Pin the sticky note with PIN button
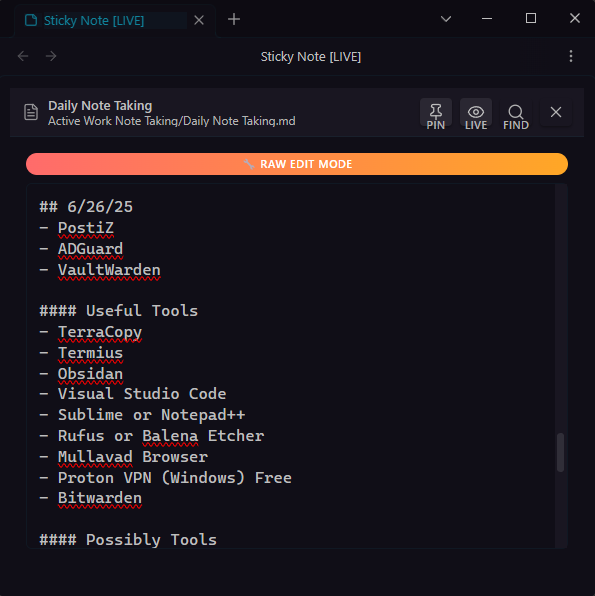 436,113
